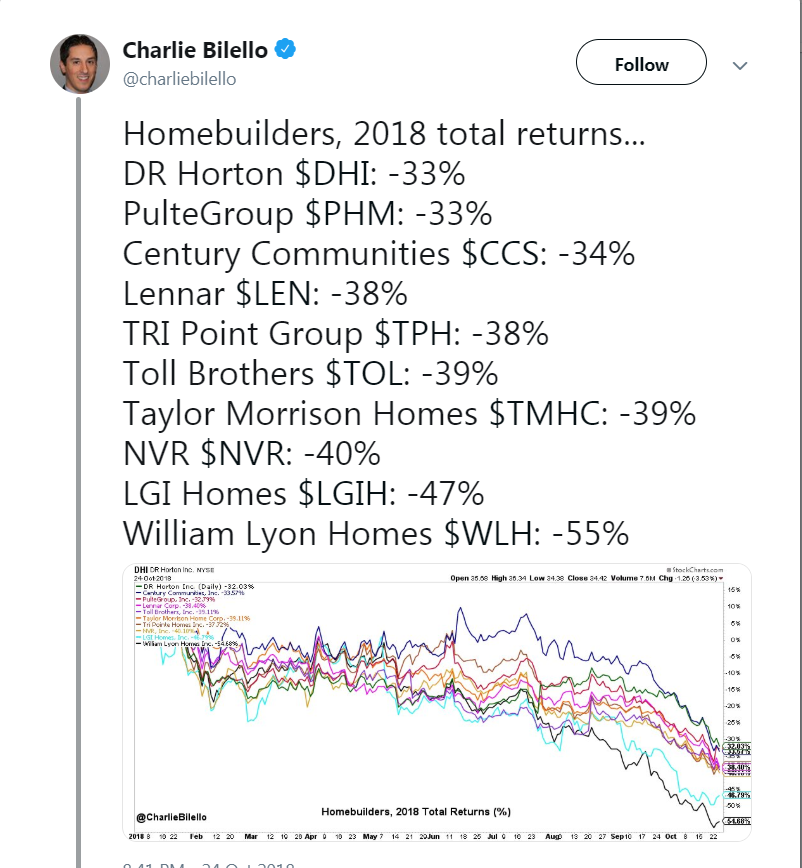
Task: Select the $CCS cashtag link
Action: 505,254
